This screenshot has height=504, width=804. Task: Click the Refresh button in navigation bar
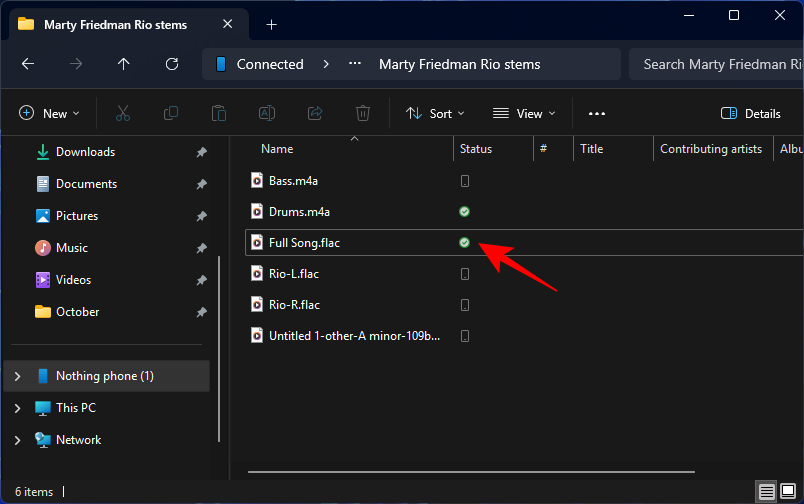point(172,64)
